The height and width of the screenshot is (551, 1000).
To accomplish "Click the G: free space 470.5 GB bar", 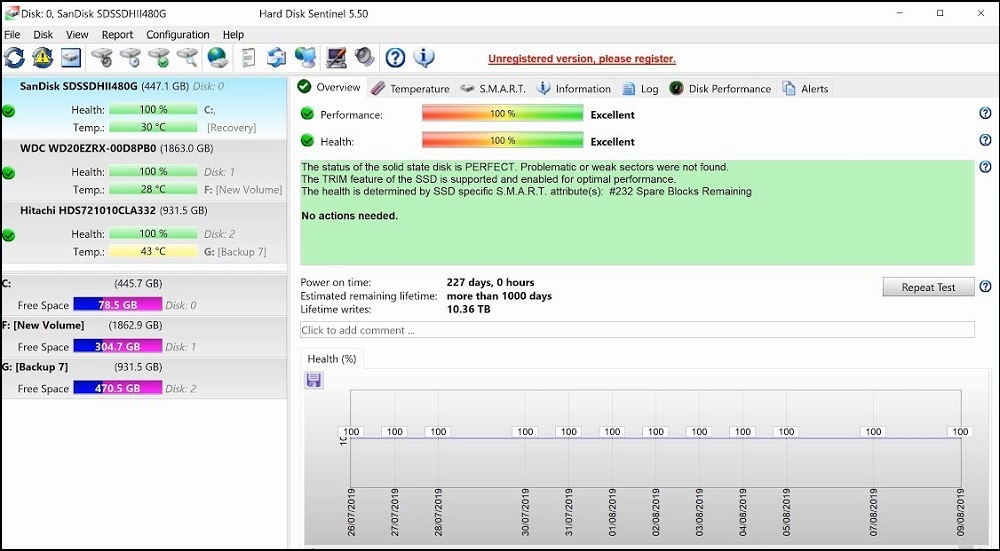I will [118, 388].
